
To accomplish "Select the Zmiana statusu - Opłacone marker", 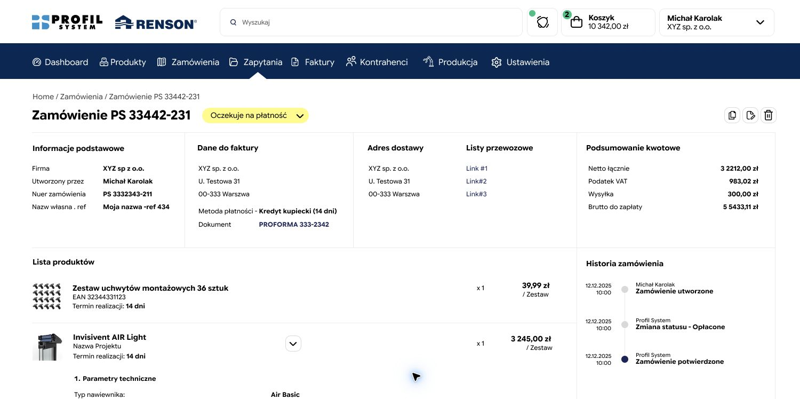I will coord(624,325).
